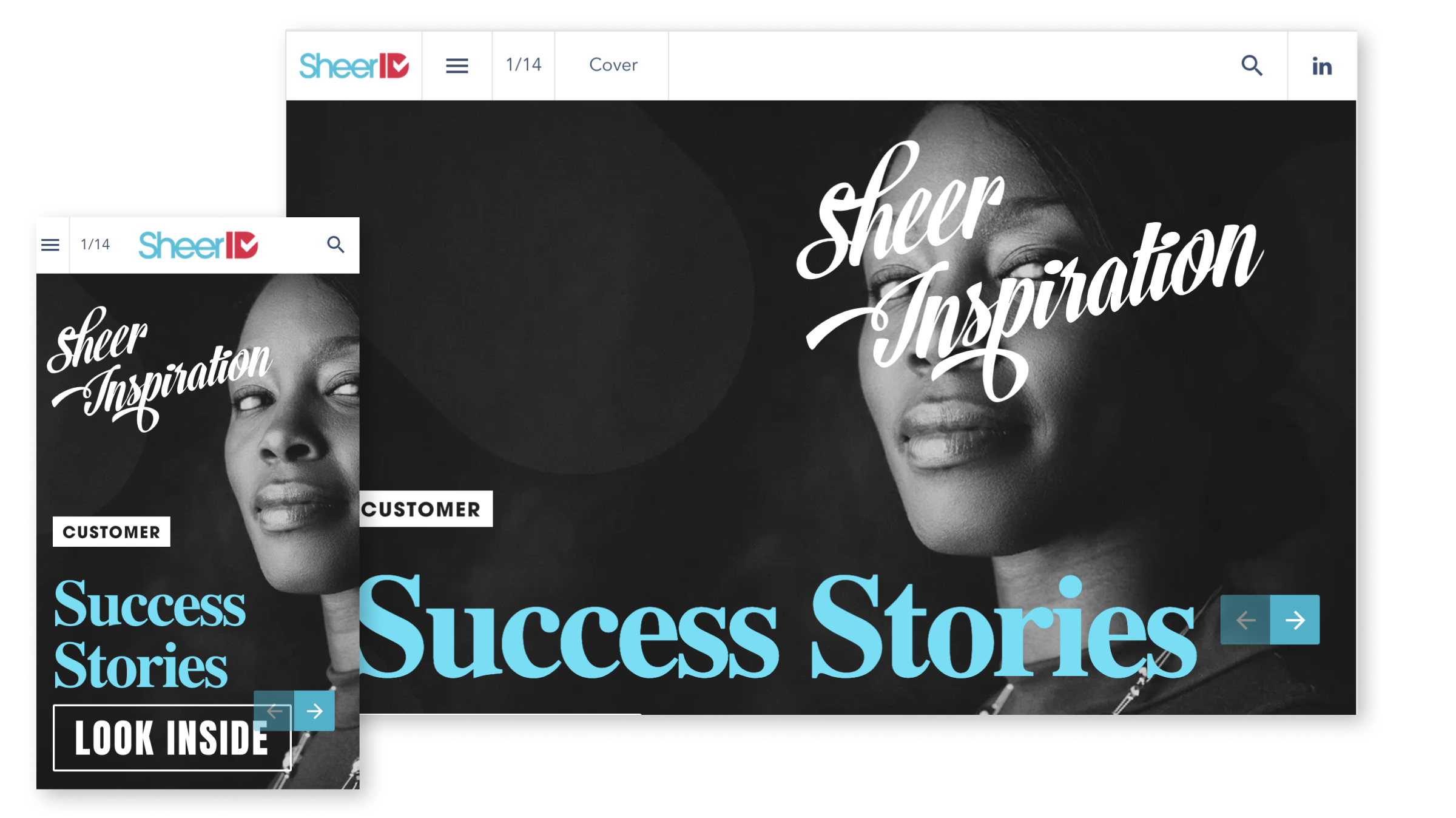Click the LOOK INSIDE button

pos(172,737)
